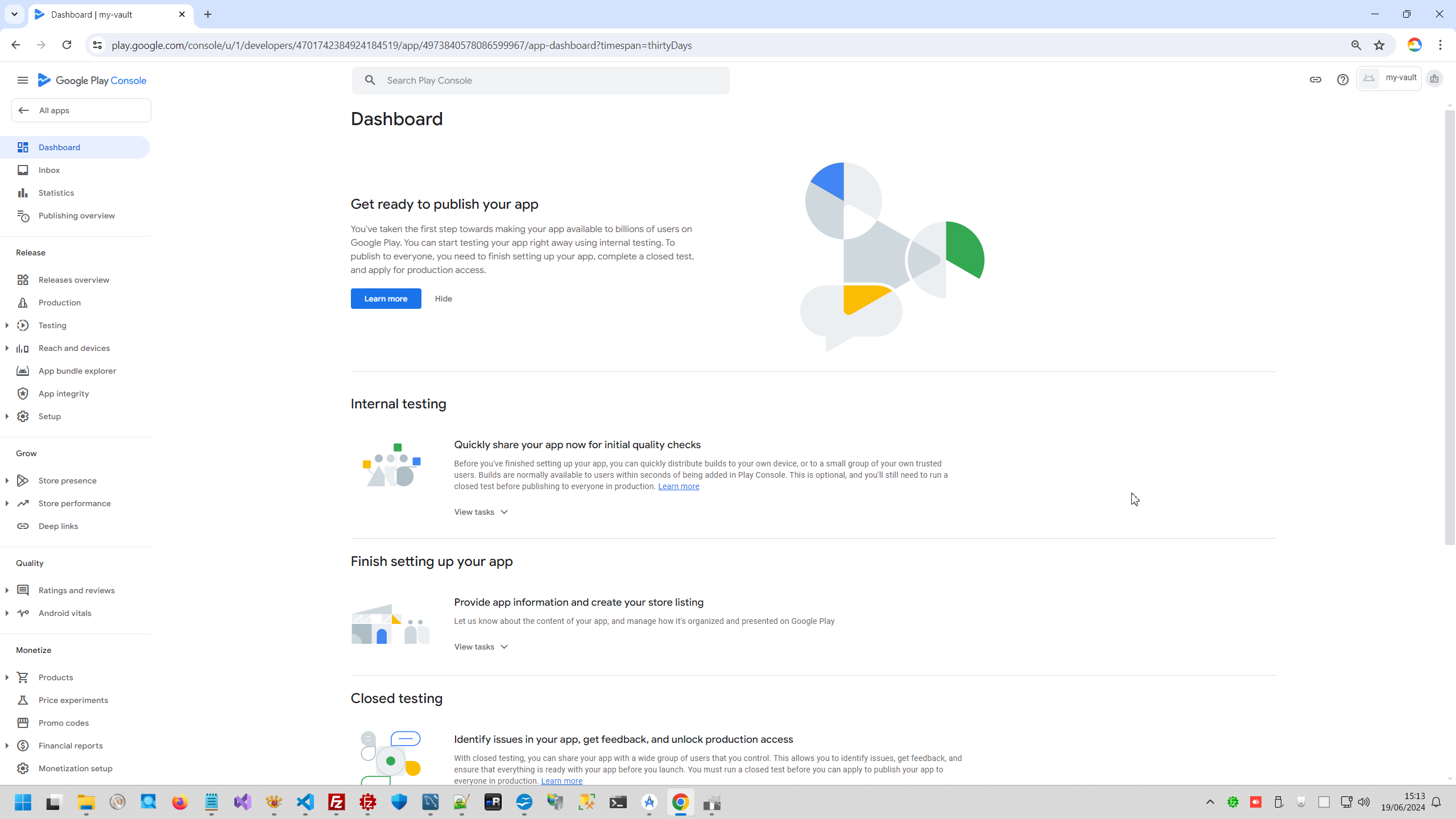Expand the Setup sidebar section

click(7, 416)
